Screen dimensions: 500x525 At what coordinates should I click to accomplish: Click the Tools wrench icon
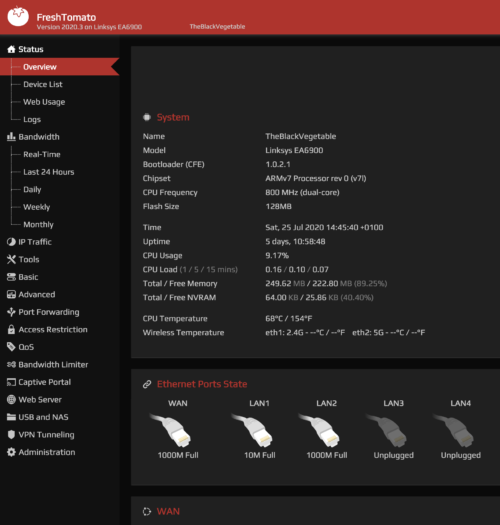[x=11, y=259]
